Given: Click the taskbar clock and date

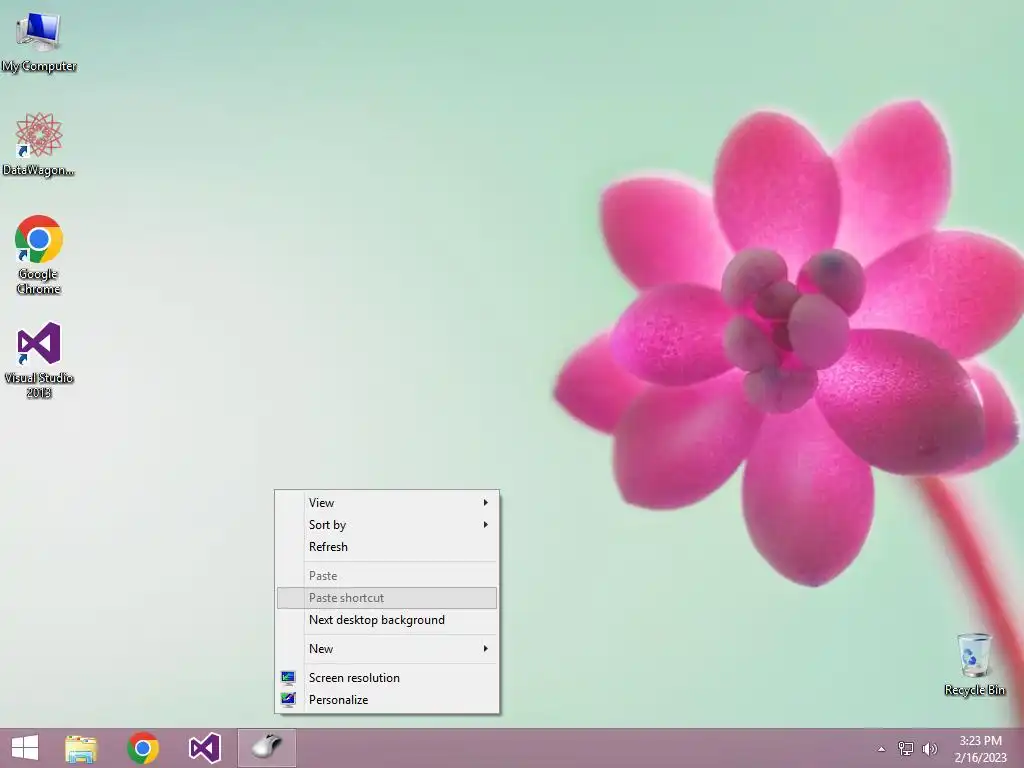Looking at the screenshot, I should [980, 748].
